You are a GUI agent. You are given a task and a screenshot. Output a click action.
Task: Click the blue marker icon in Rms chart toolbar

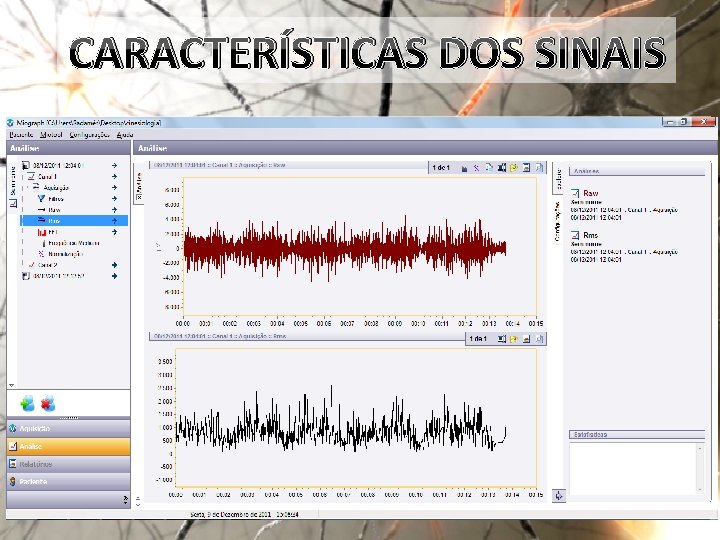pyautogui.click(x=501, y=339)
